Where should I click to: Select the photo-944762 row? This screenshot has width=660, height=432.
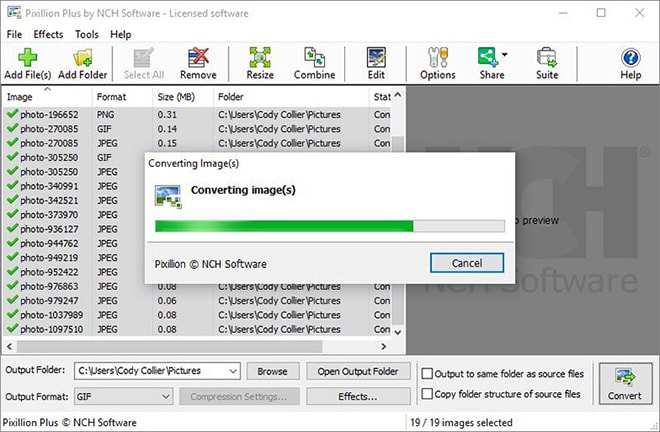[74, 243]
